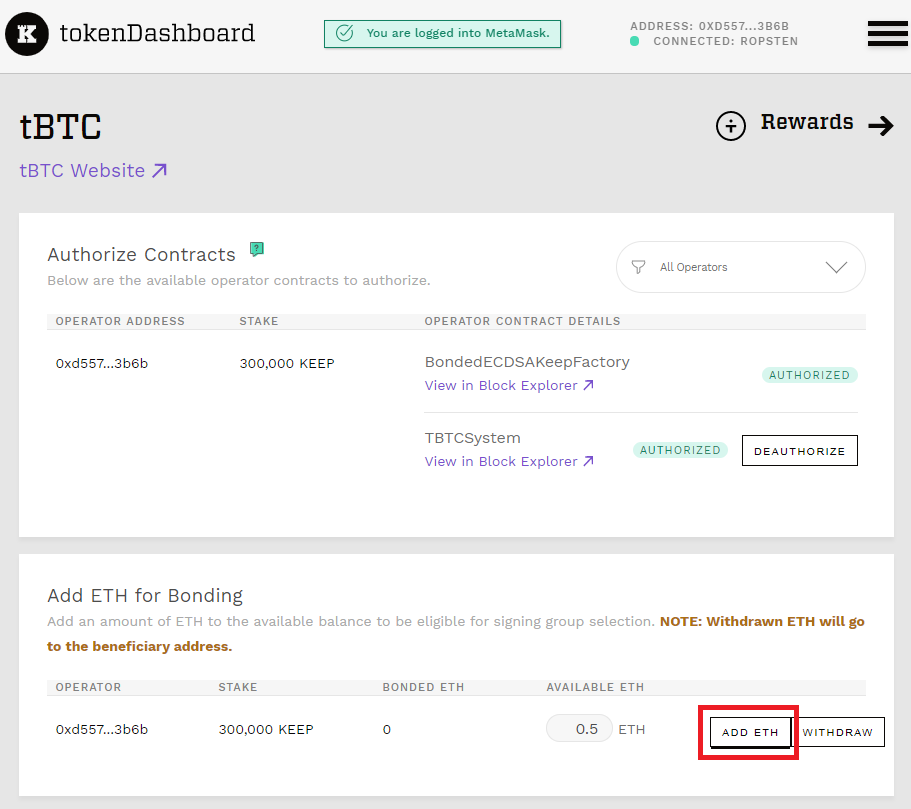The image size is (911, 809).
Task: Click the MetaMask logged-in checkmark icon
Action: [345, 33]
